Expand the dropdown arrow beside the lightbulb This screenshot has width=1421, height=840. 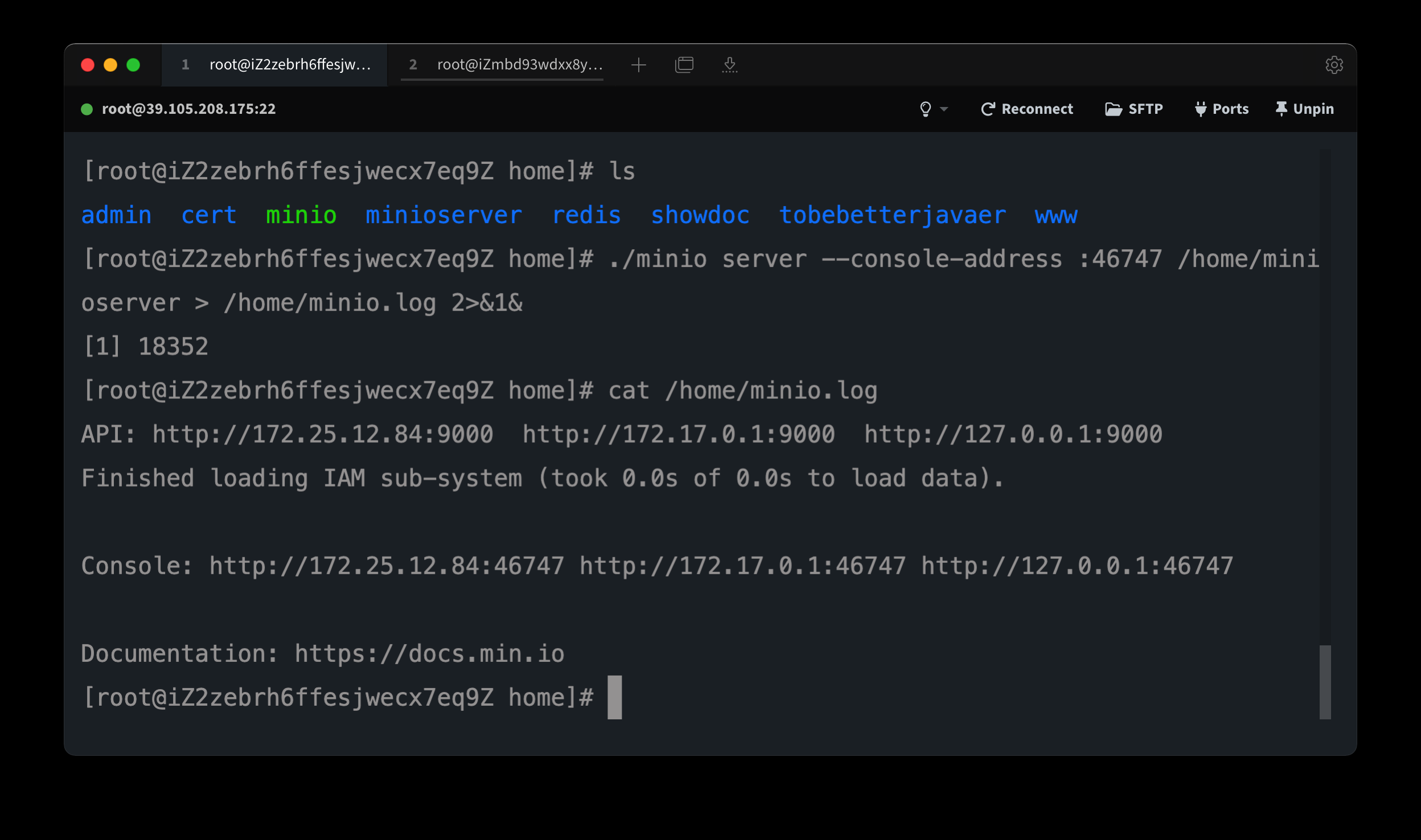(x=944, y=109)
